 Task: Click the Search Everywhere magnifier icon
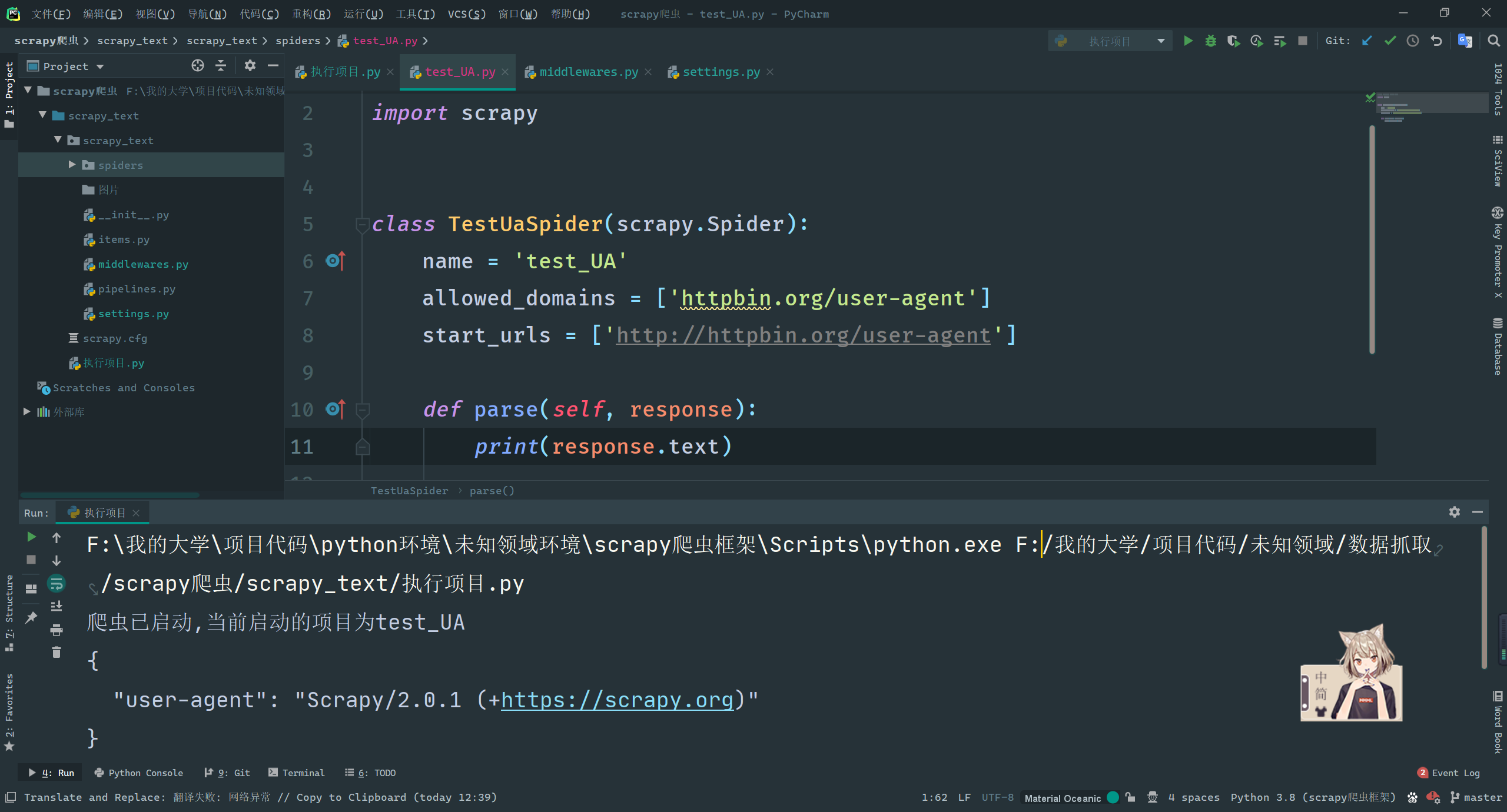coord(1493,41)
